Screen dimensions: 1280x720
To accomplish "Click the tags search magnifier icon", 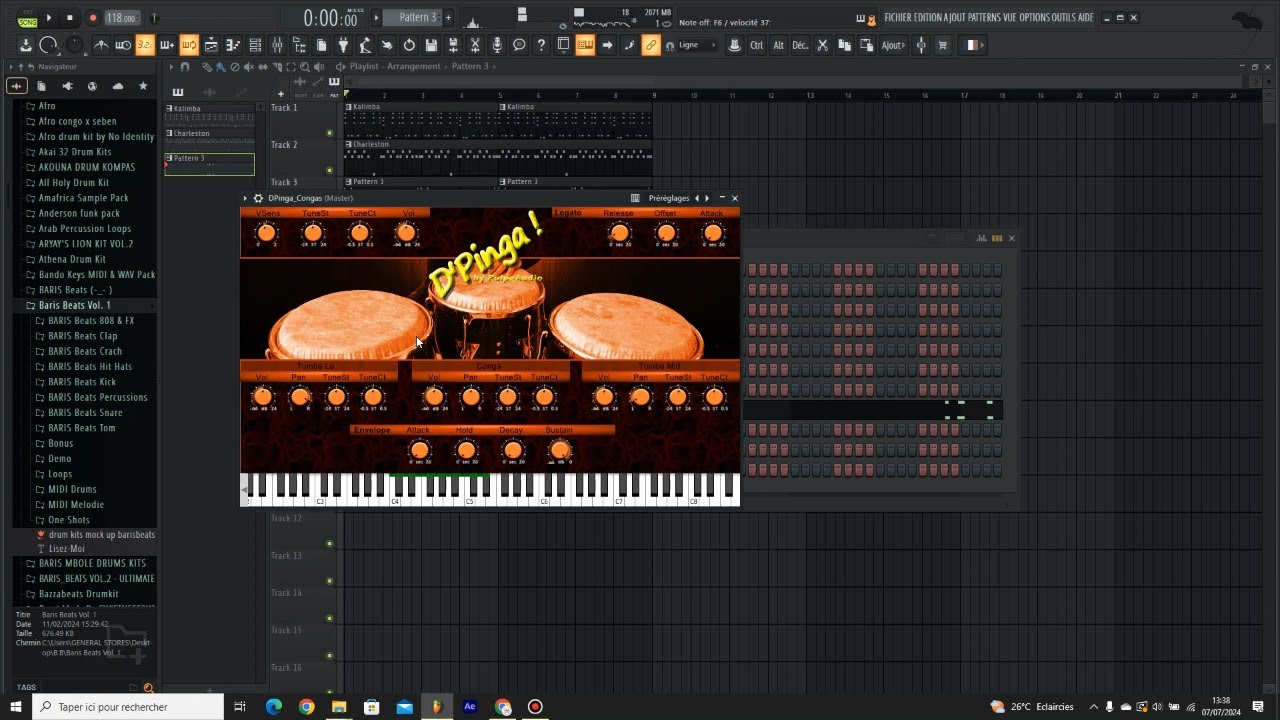I will click(x=148, y=688).
